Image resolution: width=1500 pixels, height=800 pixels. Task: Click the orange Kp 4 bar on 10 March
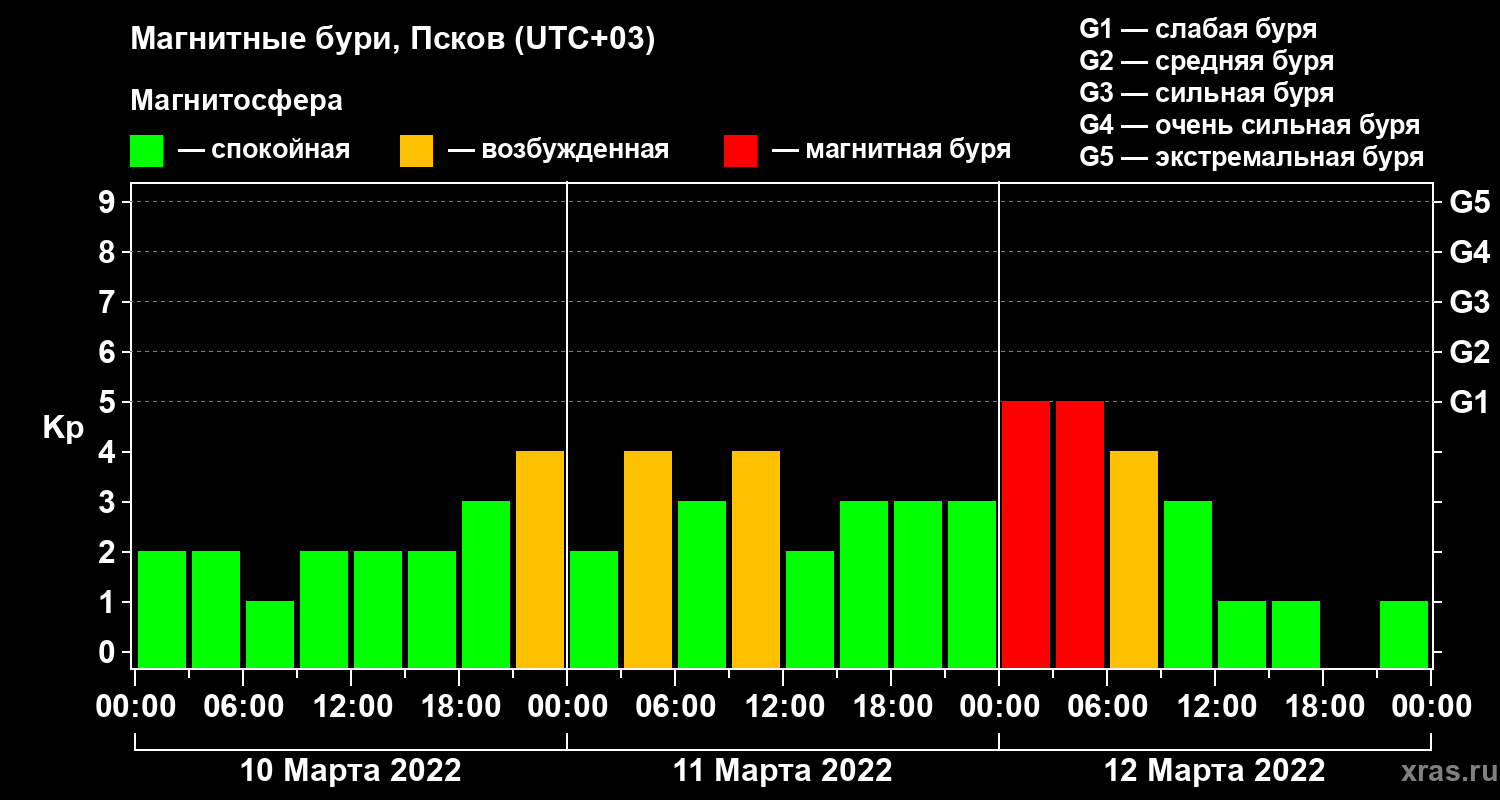(x=540, y=559)
